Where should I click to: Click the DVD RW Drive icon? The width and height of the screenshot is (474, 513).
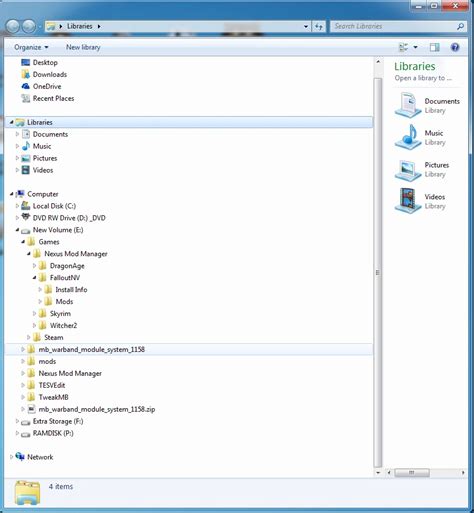[26, 217]
